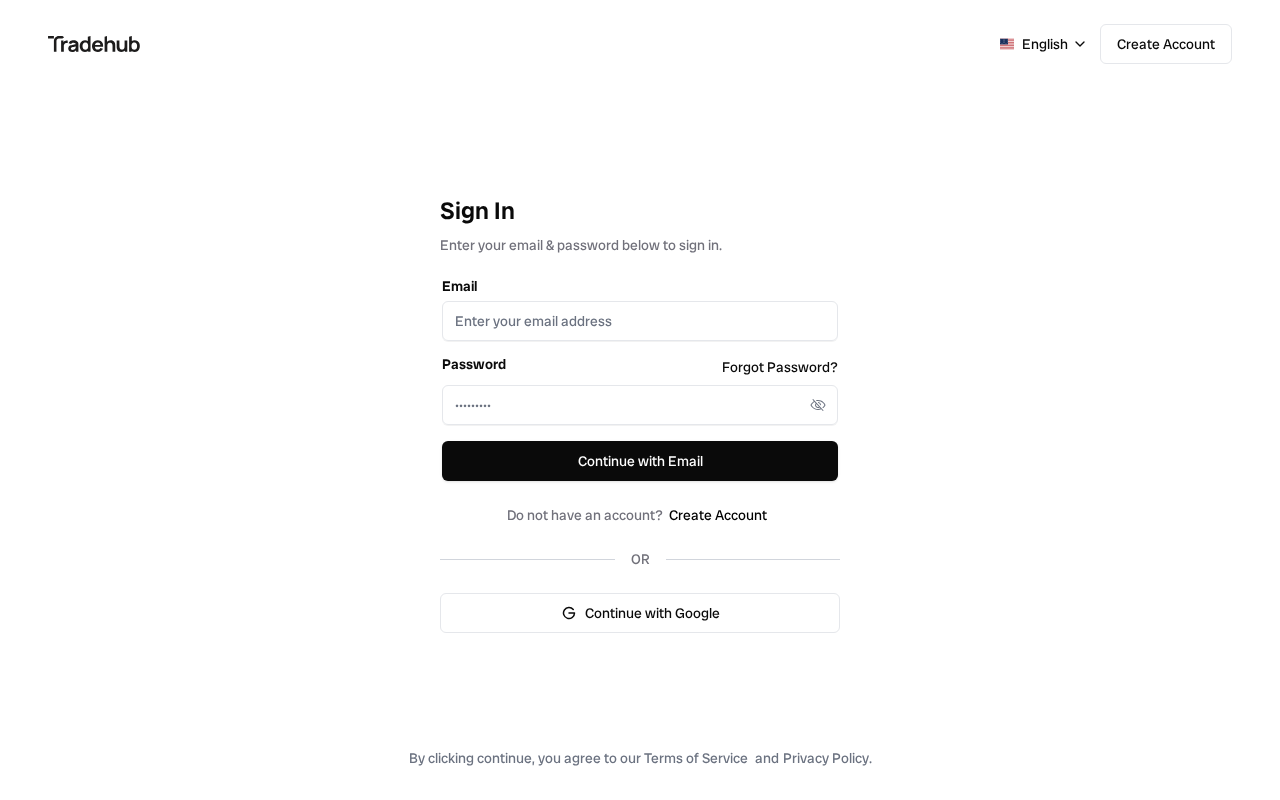Focus the email address input field
1280x800 pixels.
640,321
